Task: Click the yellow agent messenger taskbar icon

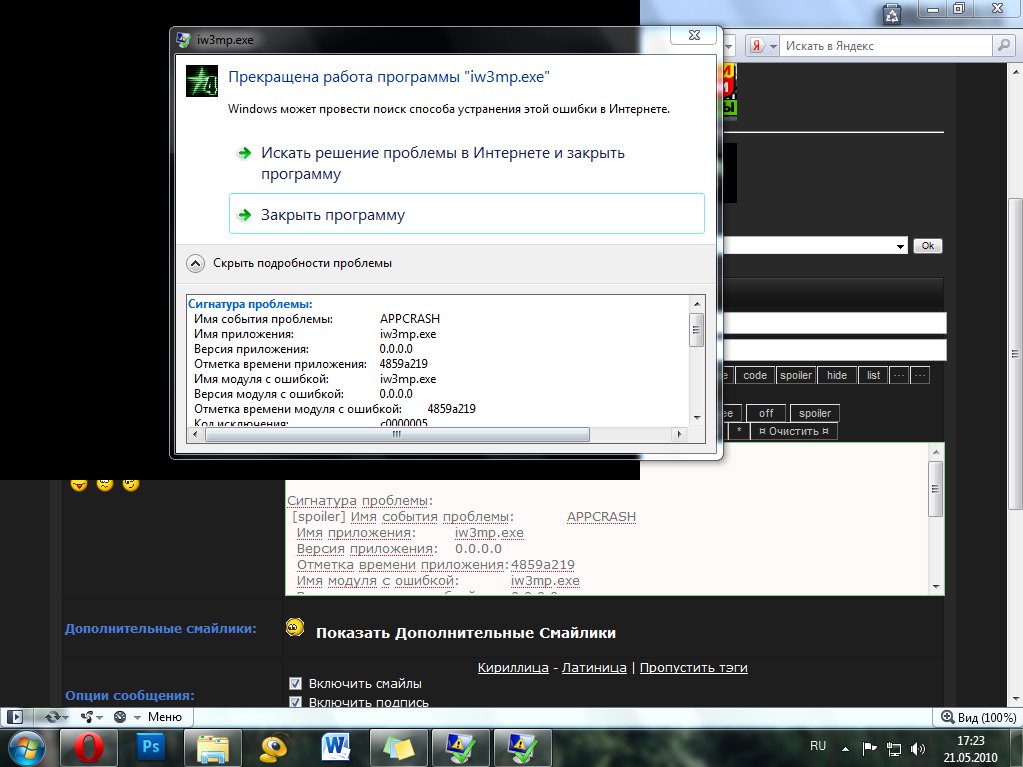Action: (275, 747)
